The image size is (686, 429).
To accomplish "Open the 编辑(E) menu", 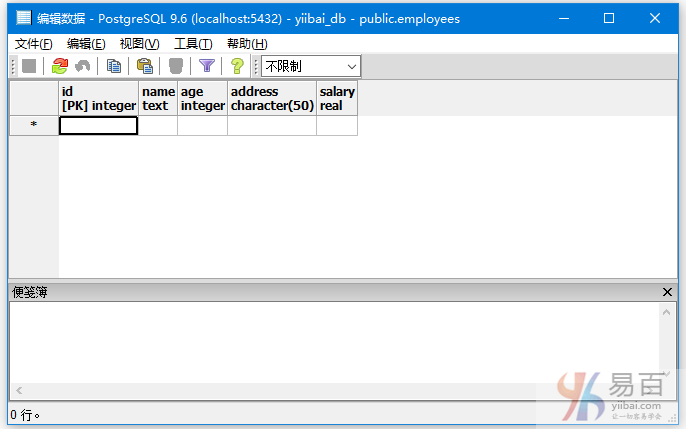I will click(x=86, y=43).
